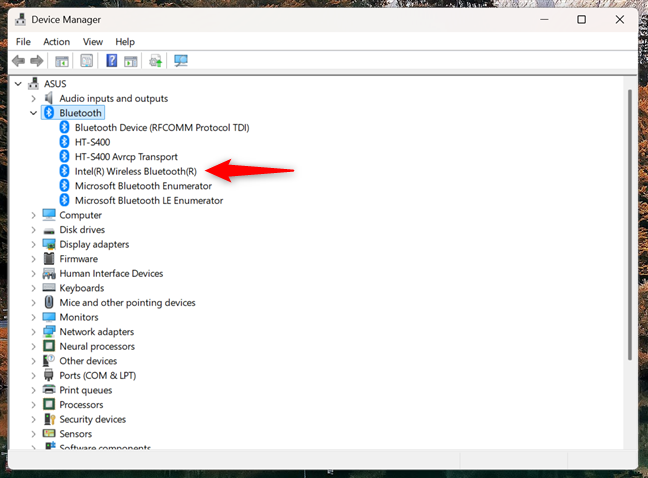Click the ASUS computer root icon

coord(33,83)
